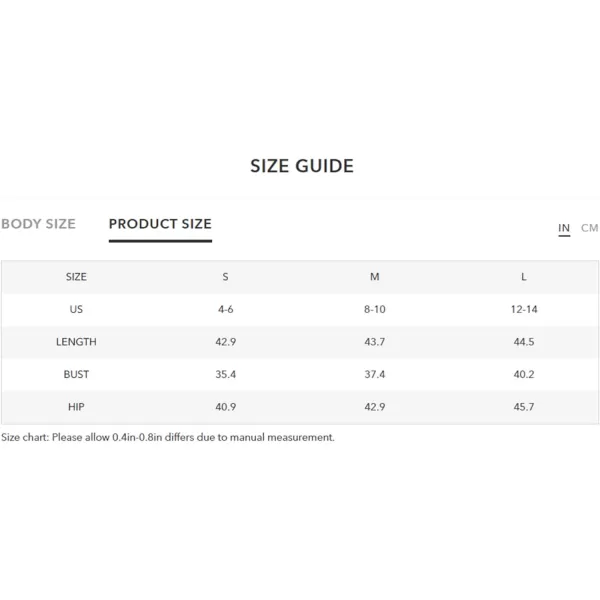The image size is (600, 600).
Task: Click the large hip value 45.7
Action: [x=524, y=407]
